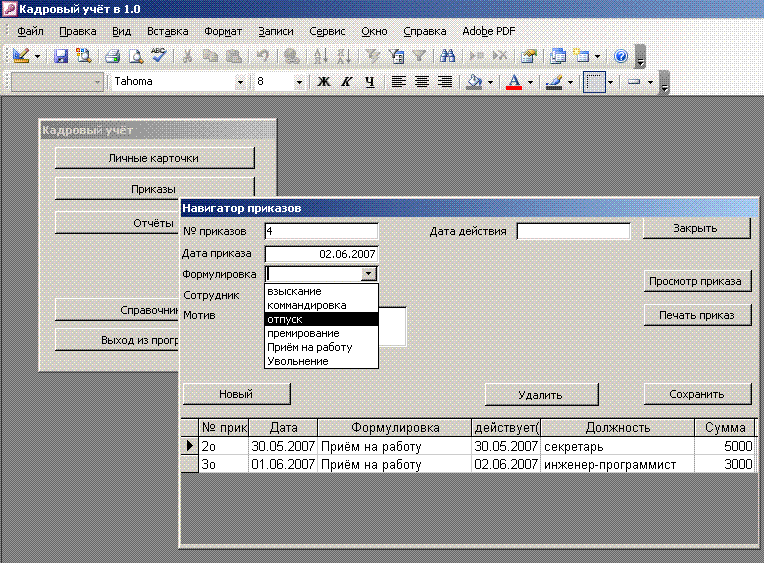Image resolution: width=764 pixels, height=563 pixels.
Task: Click the Дата действия input field
Action: click(x=573, y=231)
